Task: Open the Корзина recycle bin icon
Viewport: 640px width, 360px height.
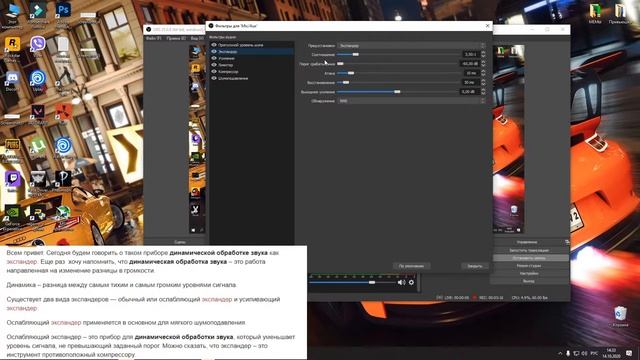Action: (620, 317)
